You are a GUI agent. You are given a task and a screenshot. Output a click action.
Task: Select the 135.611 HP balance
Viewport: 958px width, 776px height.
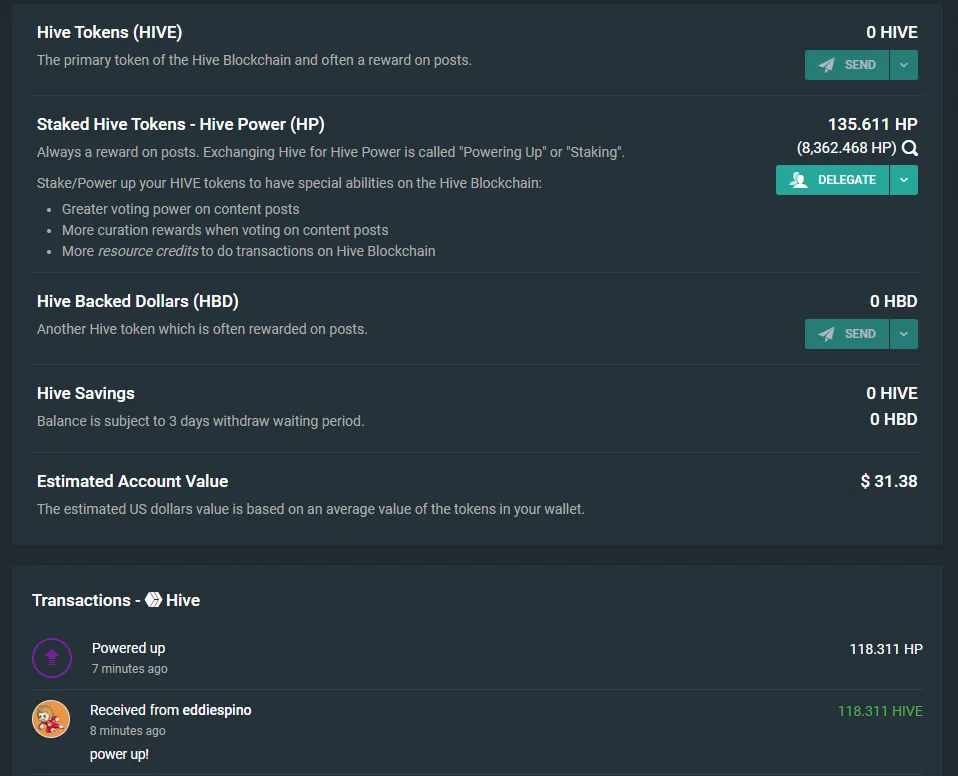tap(872, 124)
